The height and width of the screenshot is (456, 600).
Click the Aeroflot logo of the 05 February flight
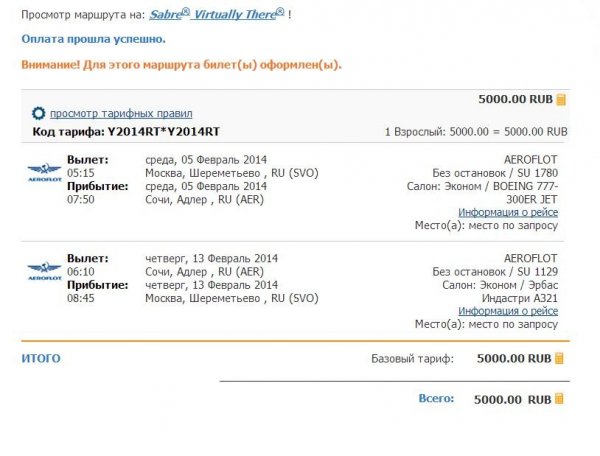click(x=43, y=170)
